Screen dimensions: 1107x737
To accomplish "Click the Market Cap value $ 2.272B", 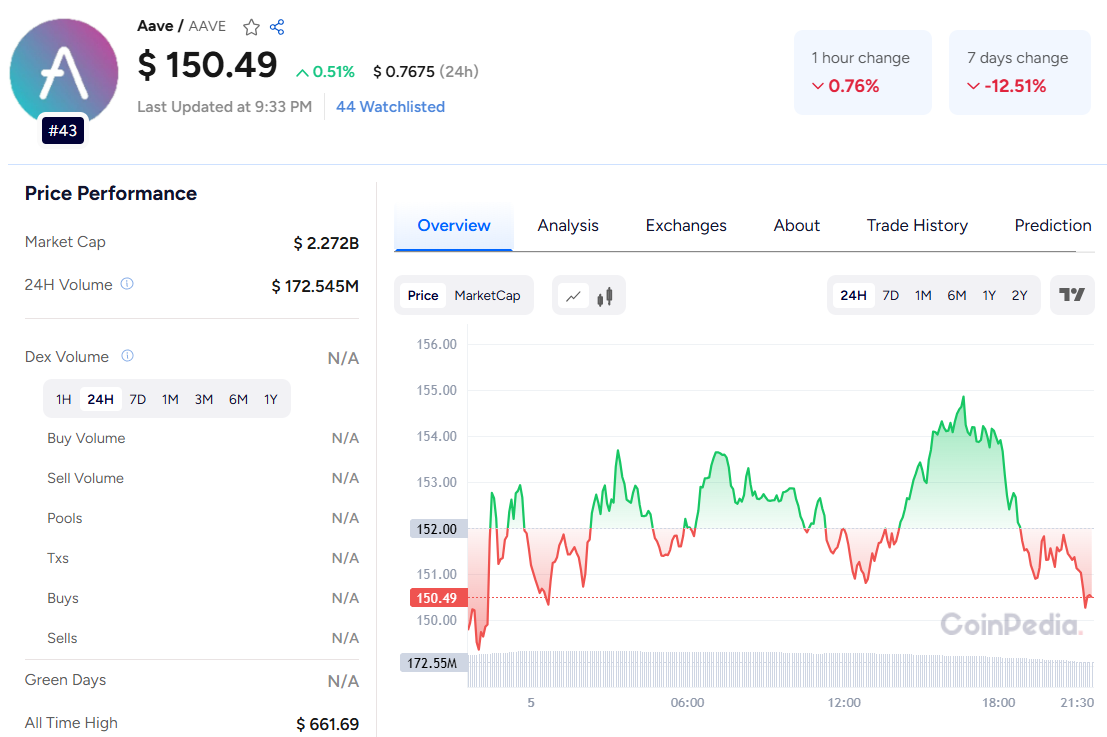I will click(326, 244).
